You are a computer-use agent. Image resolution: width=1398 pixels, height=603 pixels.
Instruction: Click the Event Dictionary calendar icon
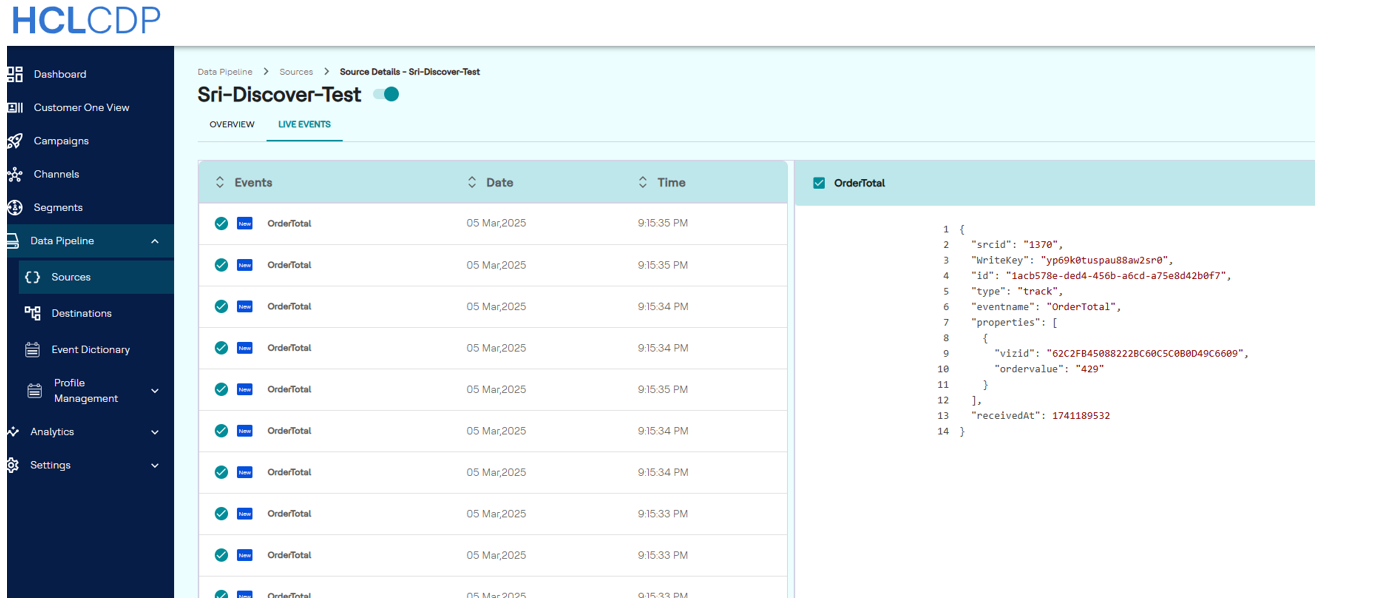32,350
